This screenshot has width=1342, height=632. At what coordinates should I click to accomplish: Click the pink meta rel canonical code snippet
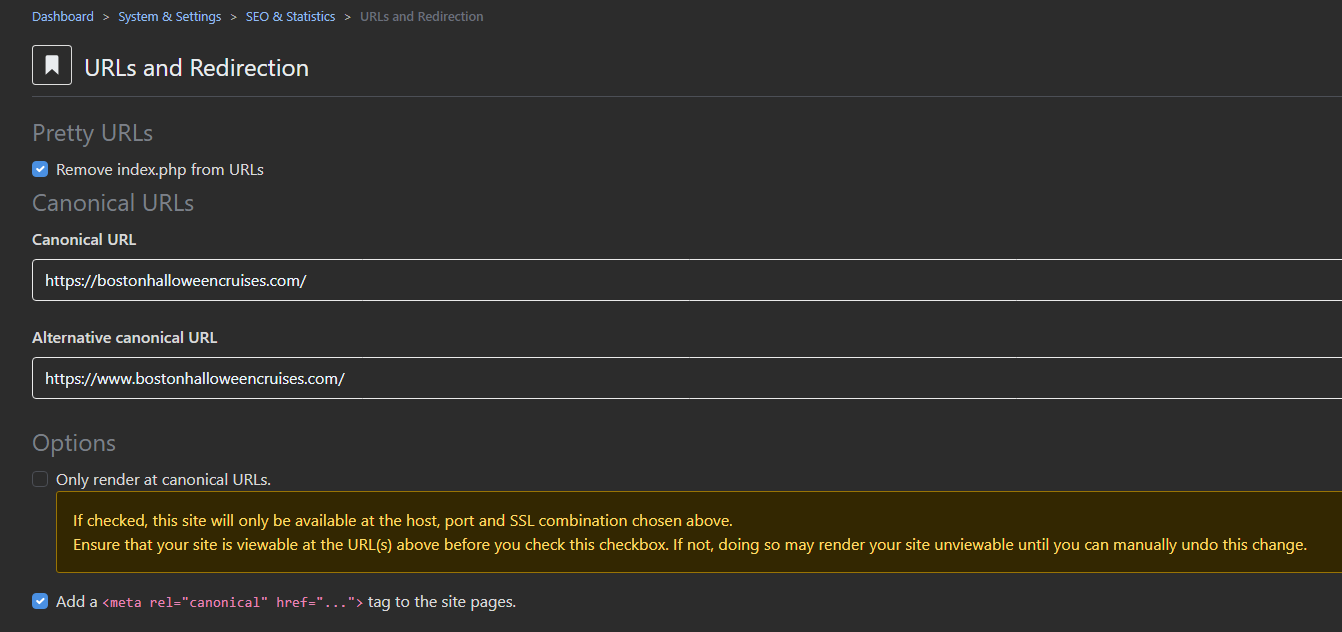tap(232, 602)
